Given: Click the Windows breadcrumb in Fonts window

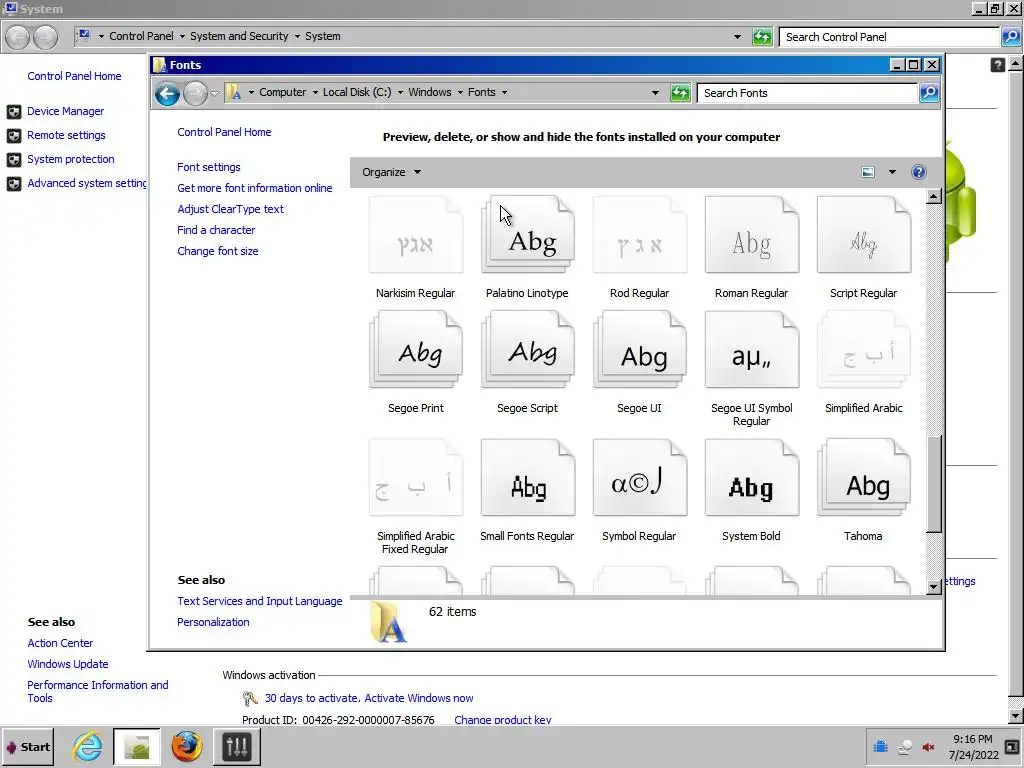Looking at the screenshot, I should [x=430, y=92].
